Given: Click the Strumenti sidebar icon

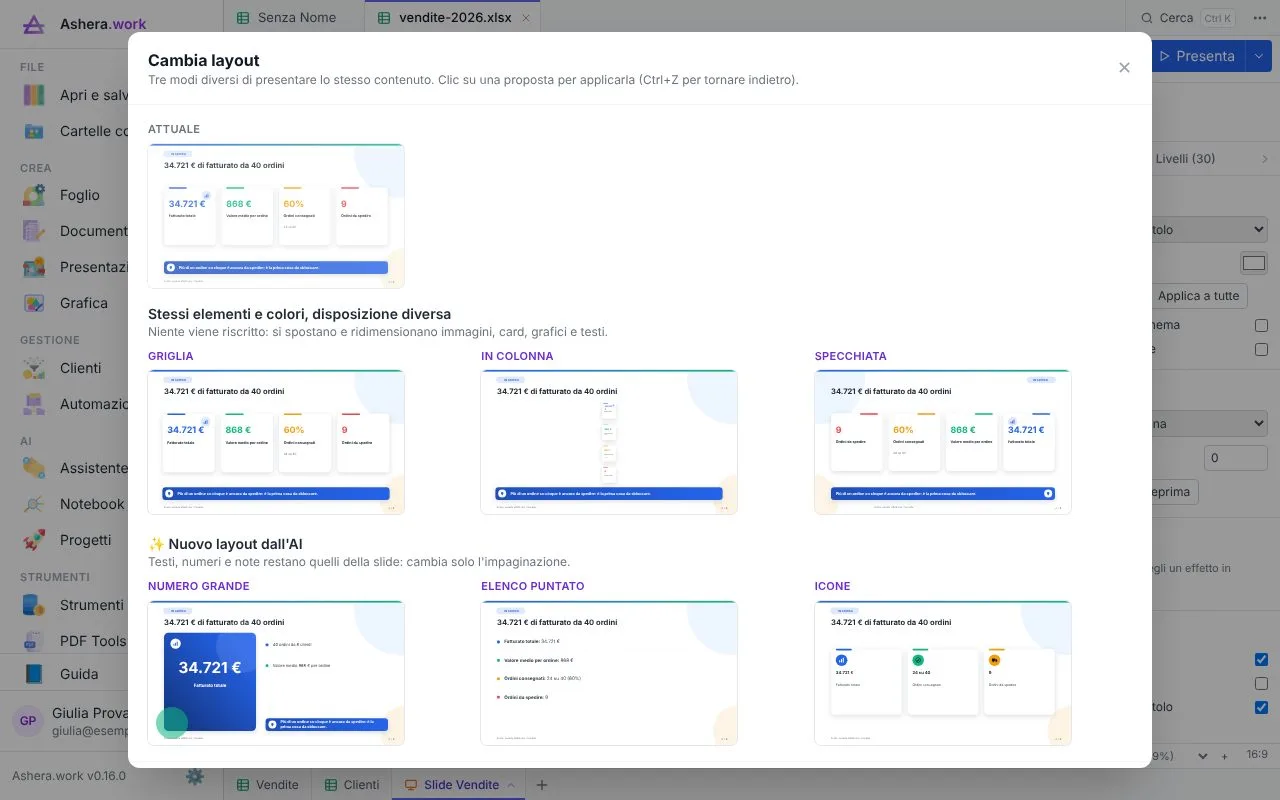Looking at the screenshot, I should tap(34, 605).
